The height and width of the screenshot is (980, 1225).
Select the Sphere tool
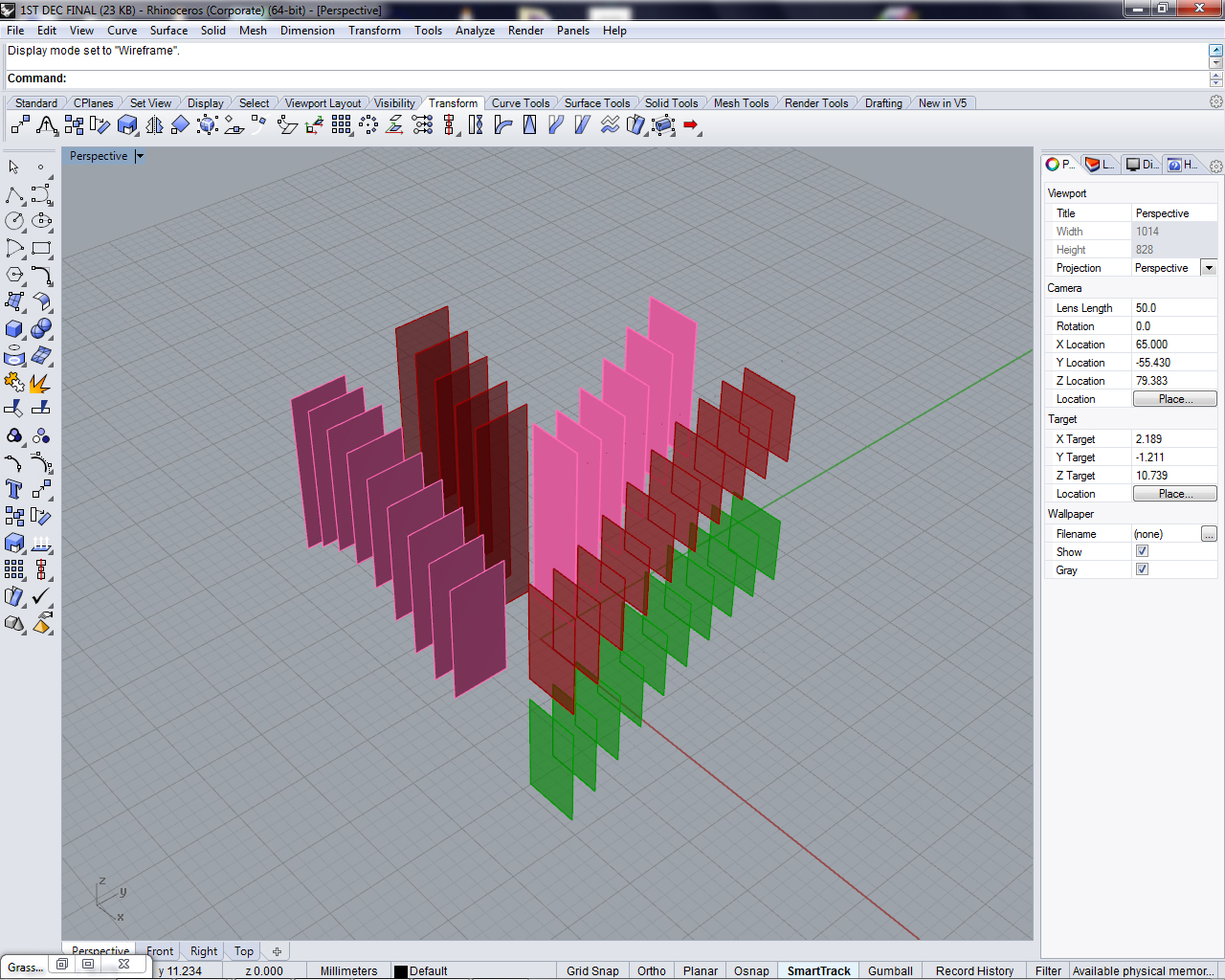tap(42, 328)
